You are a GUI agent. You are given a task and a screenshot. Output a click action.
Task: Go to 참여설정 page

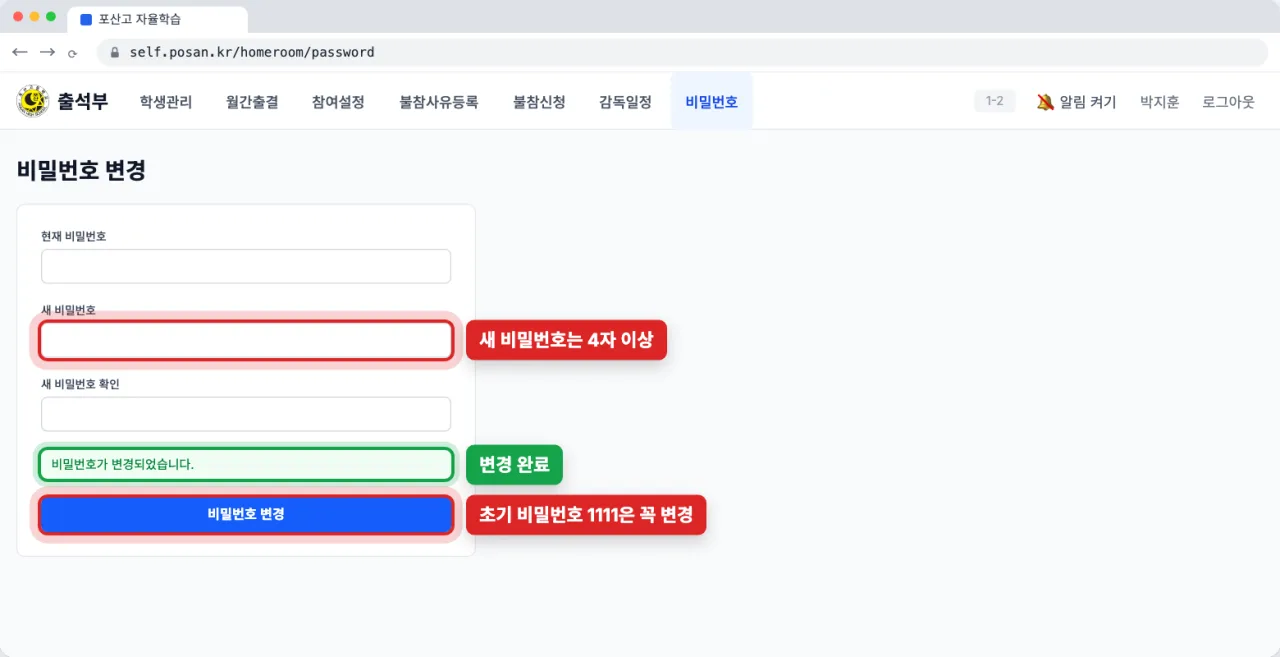coord(338,101)
